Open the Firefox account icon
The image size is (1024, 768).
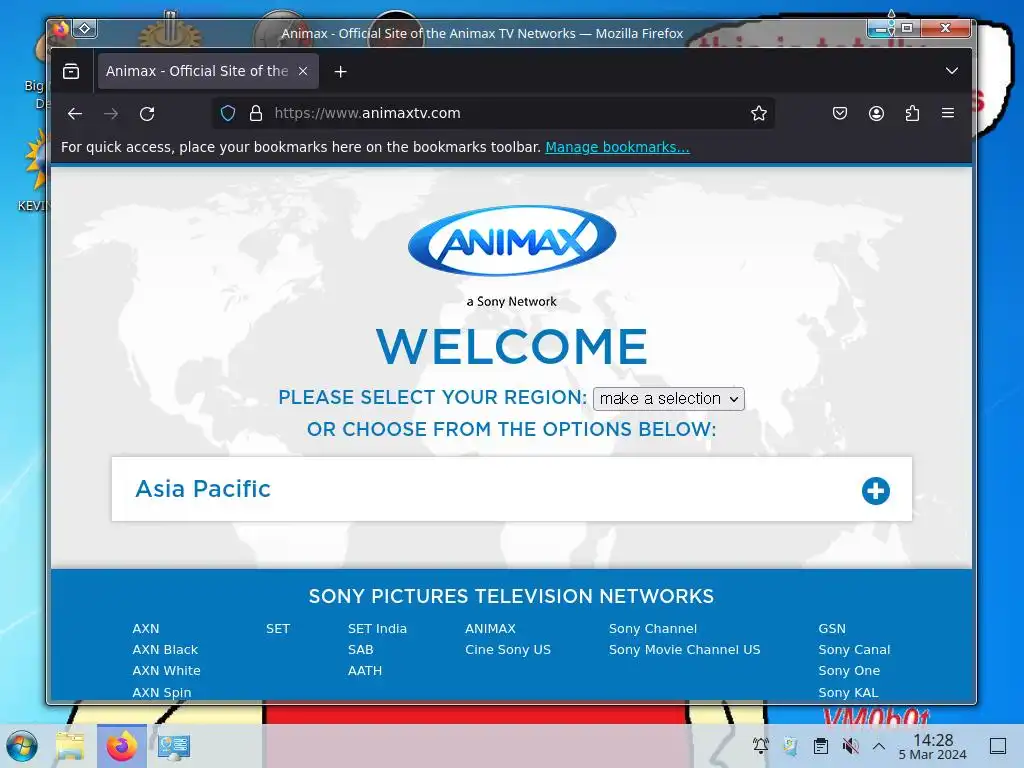tap(876, 113)
